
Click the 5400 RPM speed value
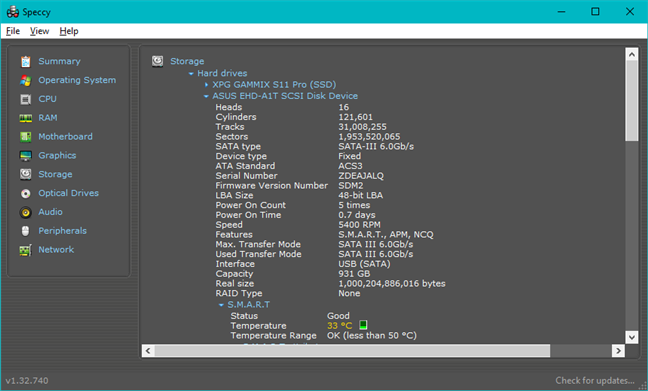(x=360, y=225)
